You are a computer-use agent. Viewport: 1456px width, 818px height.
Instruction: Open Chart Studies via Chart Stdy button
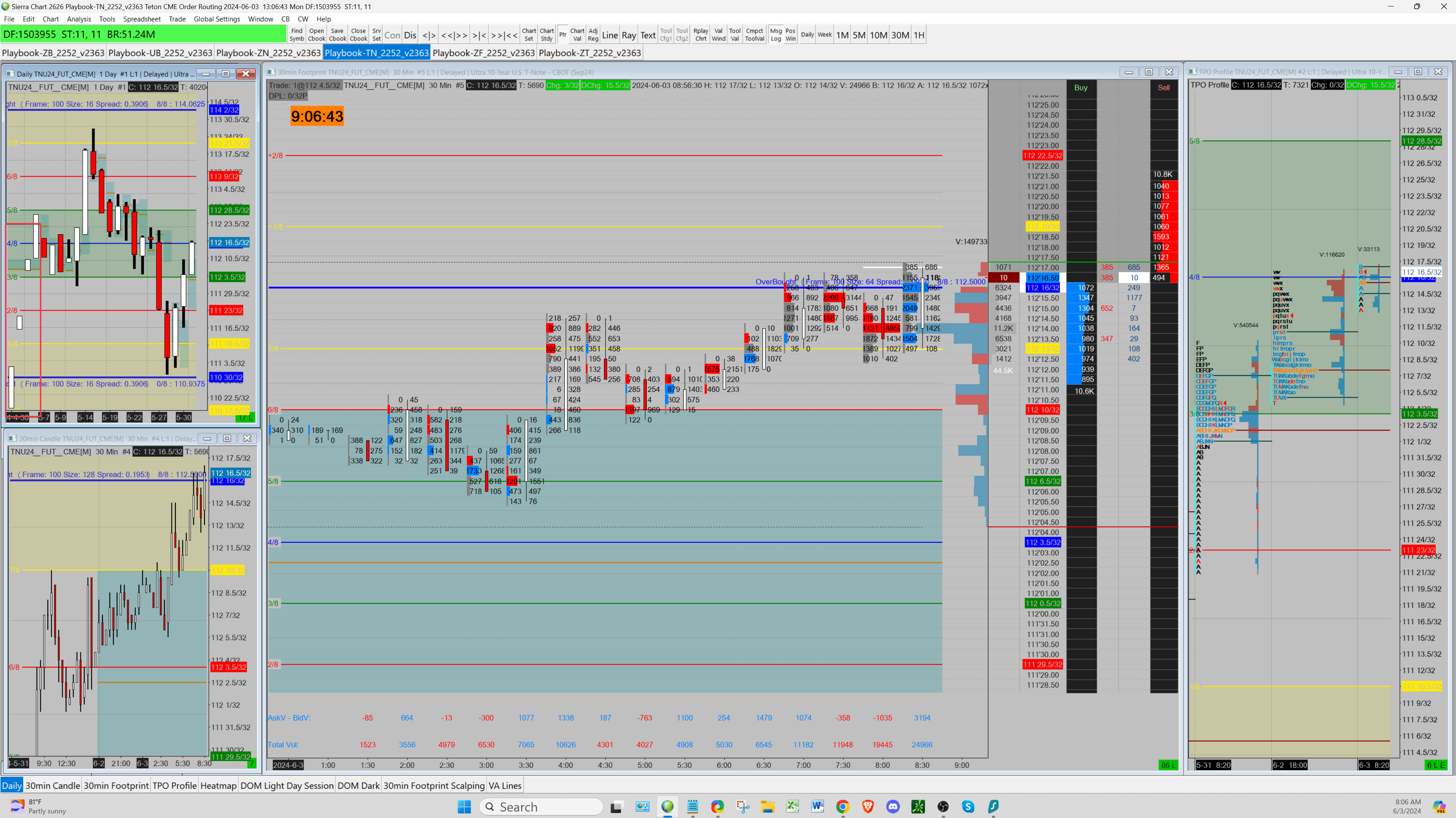point(546,35)
